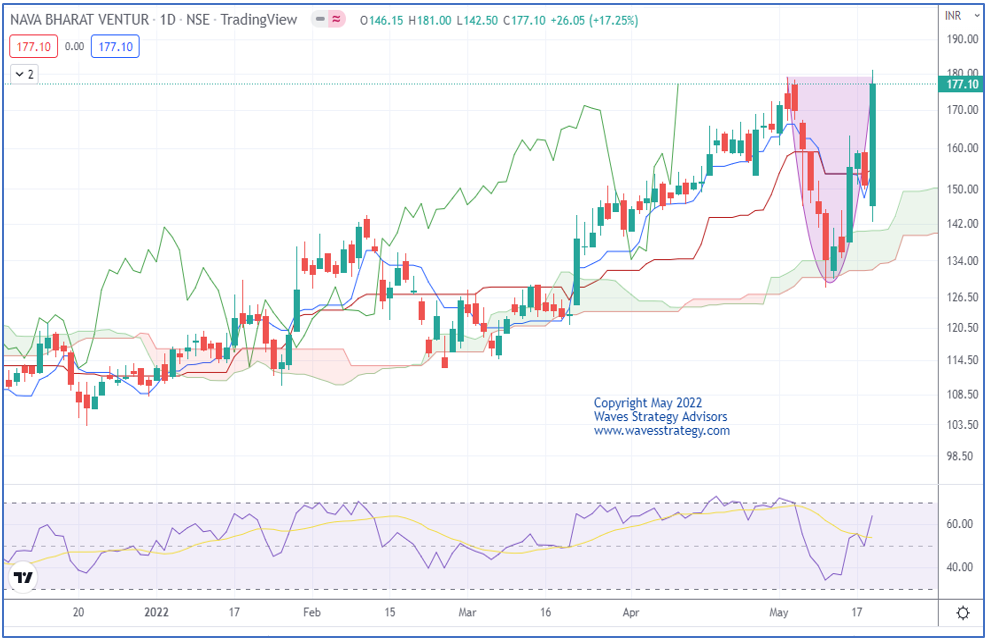Click the blue 177.10 buy price box
This screenshot has height=641, width=987.
(x=115, y=47)
